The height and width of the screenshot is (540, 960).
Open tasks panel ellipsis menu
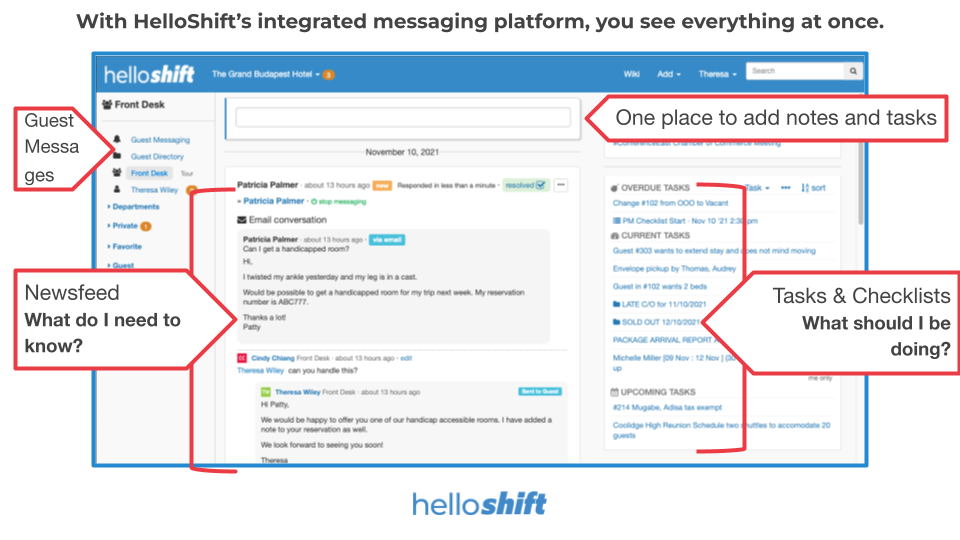786,188
